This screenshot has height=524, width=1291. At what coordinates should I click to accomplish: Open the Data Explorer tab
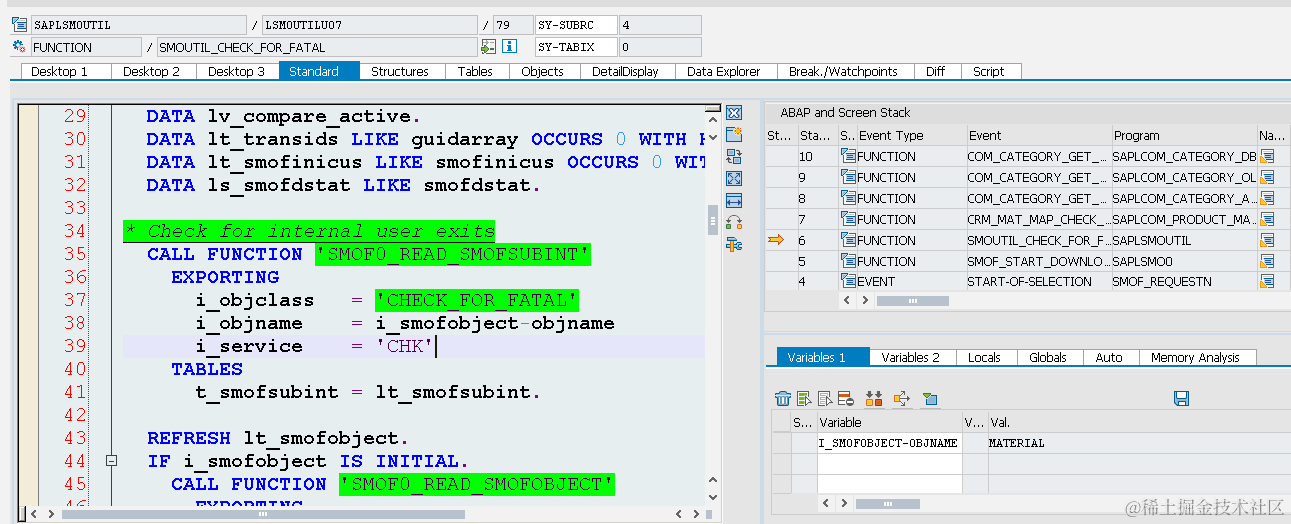(724, 71)
